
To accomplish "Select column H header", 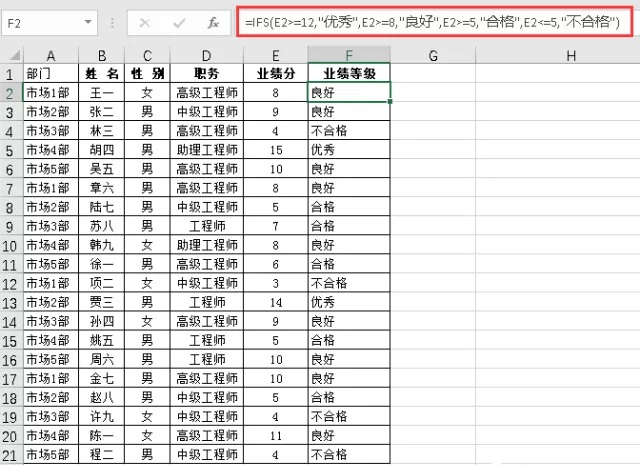I will [x=569, y=56].
